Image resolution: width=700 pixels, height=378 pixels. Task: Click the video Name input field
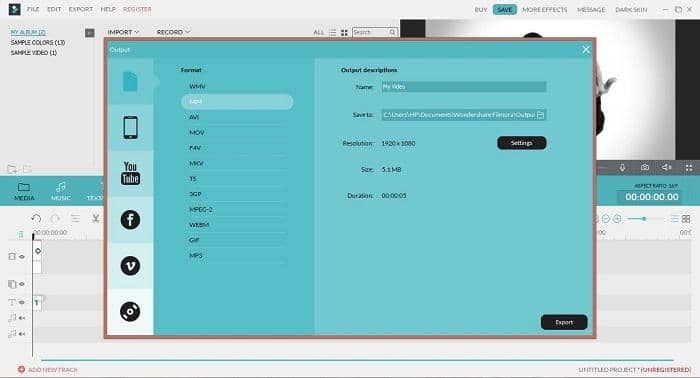coord(463,87)
